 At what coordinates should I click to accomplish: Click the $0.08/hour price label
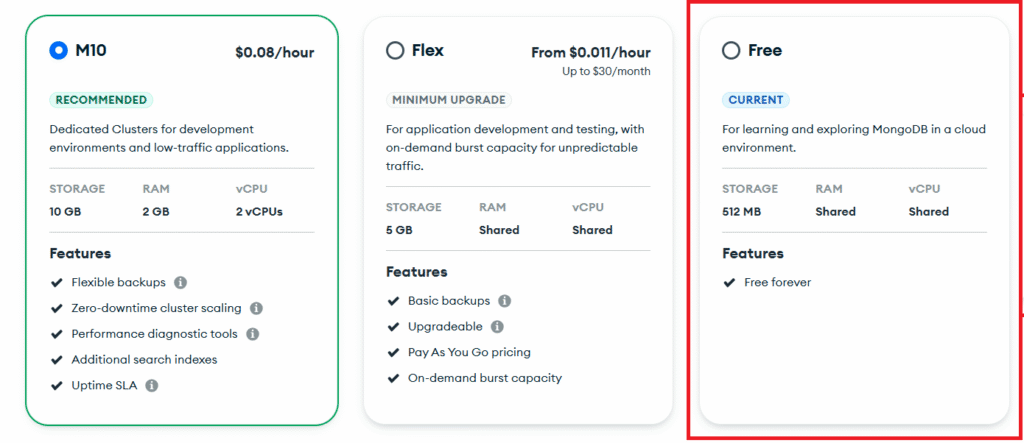274,52
